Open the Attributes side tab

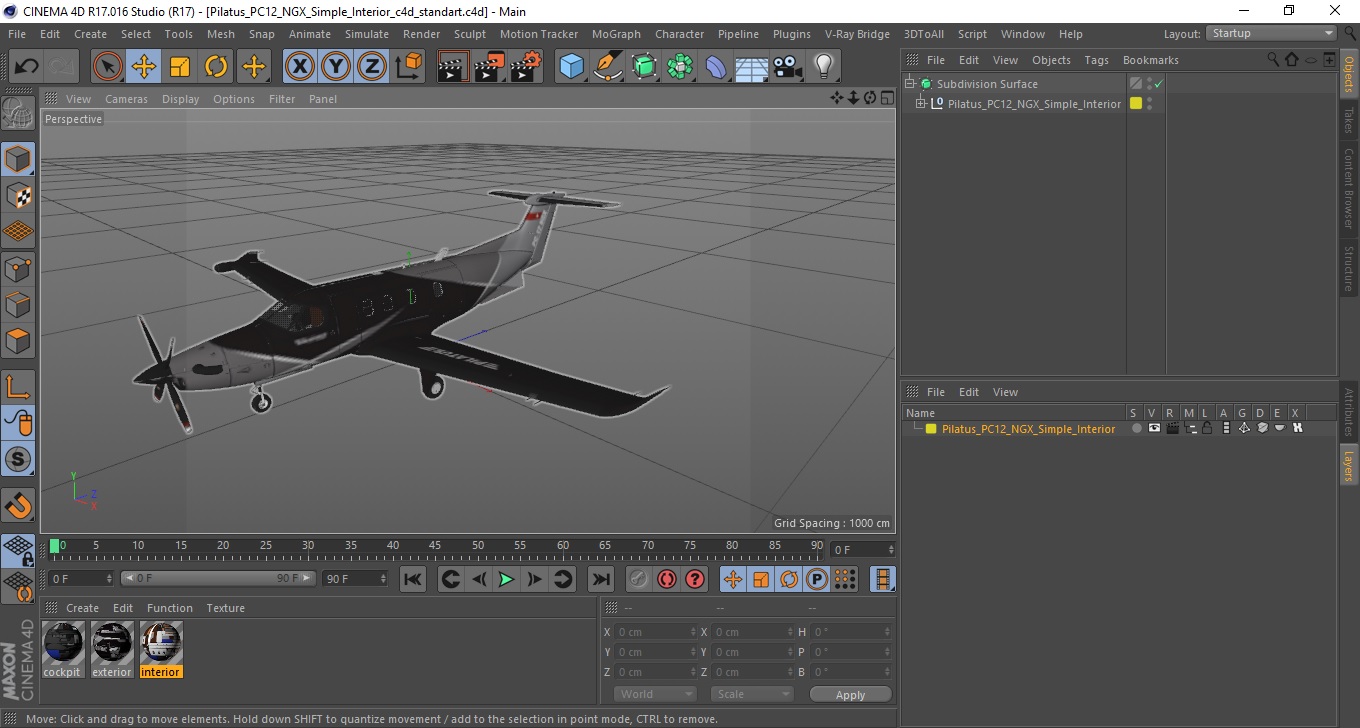click(x=1349, y=412)
